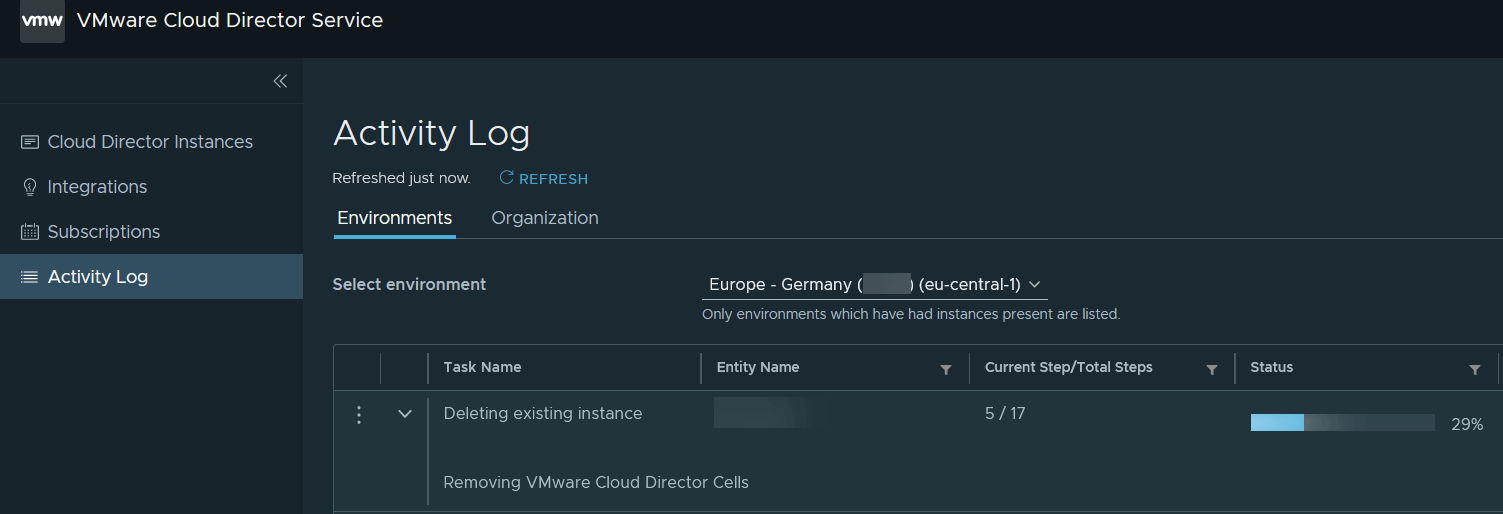Click the 29% deletion progress bar
Viewport: 1503px width, 514px height.
1342,423
